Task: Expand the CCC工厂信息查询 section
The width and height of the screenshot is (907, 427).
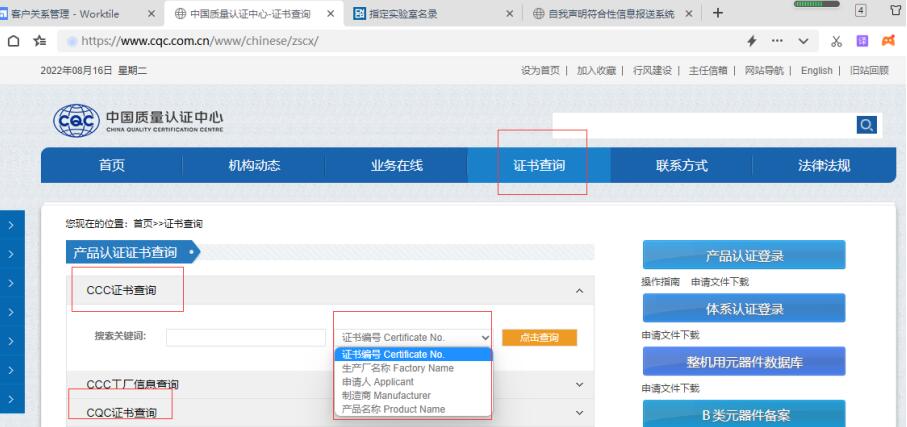Action: [579, 384]
